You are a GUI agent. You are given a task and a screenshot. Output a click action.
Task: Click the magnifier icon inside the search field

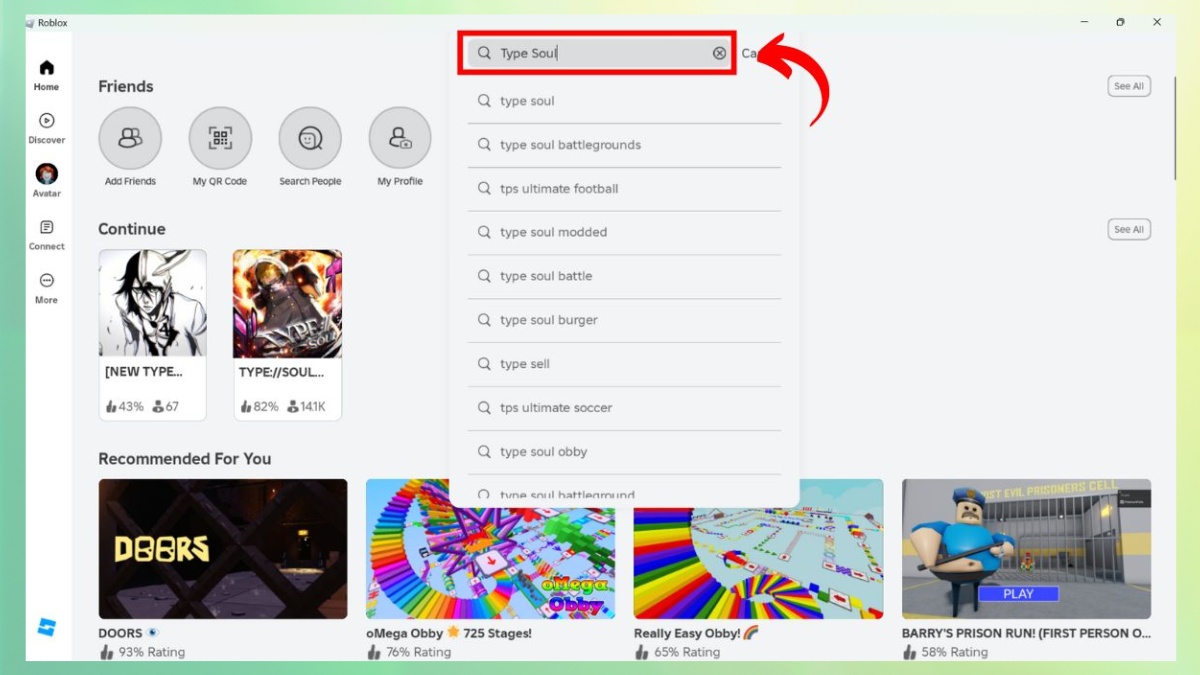pos(484,53)
